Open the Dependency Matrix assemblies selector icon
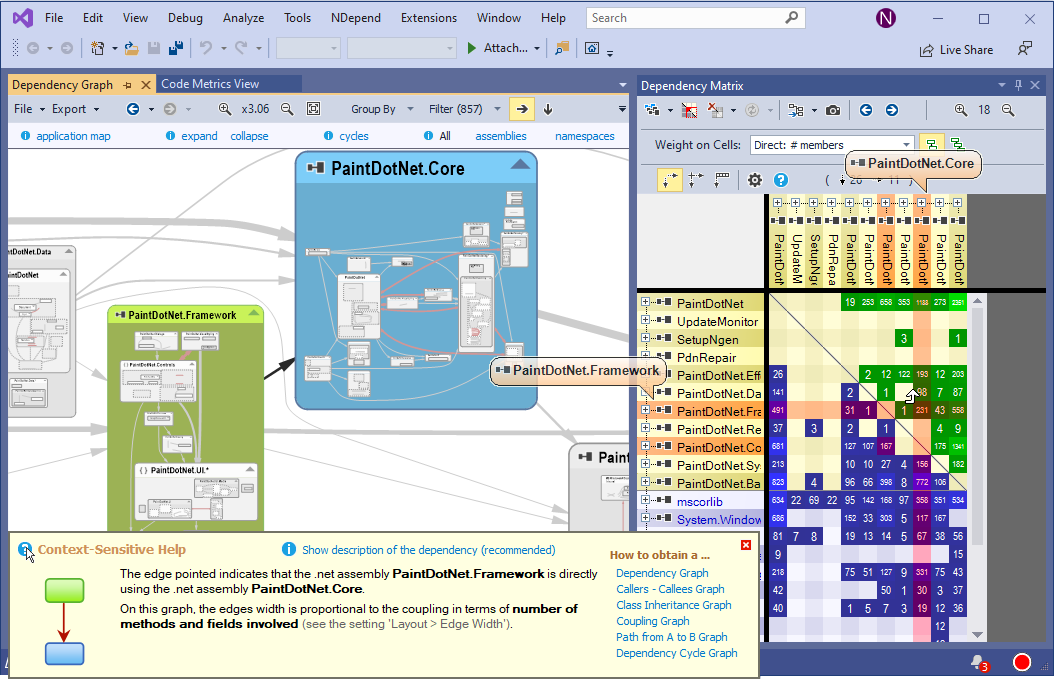Screen dimensions: 1054x679 (651, 110)
